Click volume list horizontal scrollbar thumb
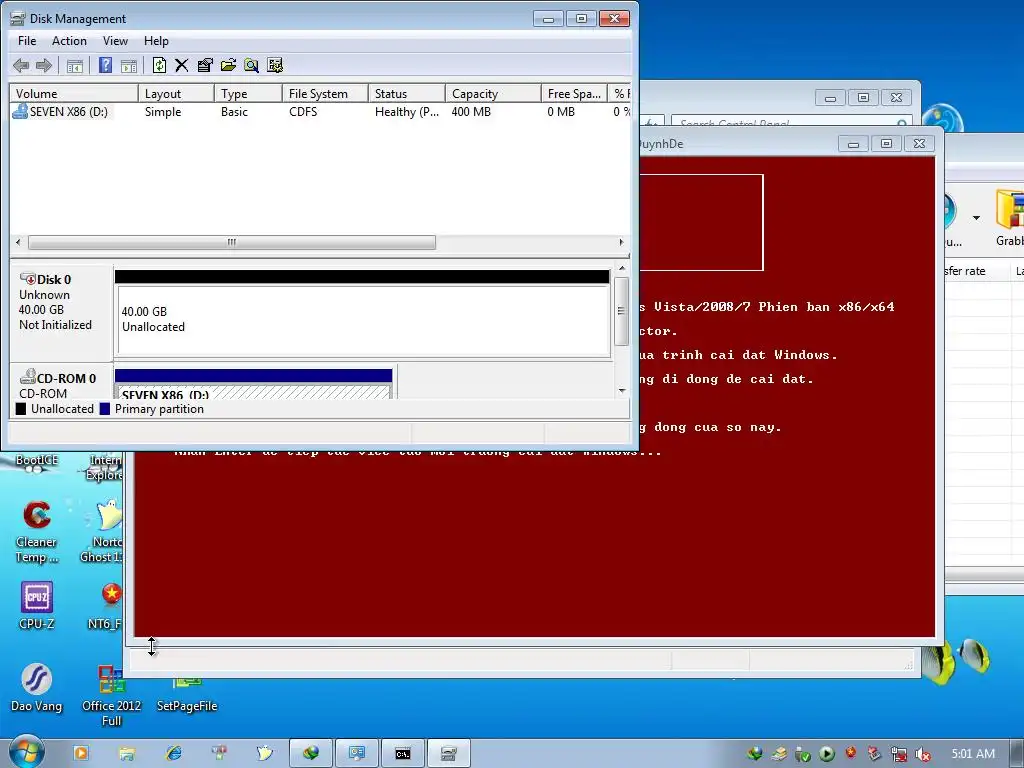Image resolution: width=1024 pixels, height=768 pixels. 232,242
